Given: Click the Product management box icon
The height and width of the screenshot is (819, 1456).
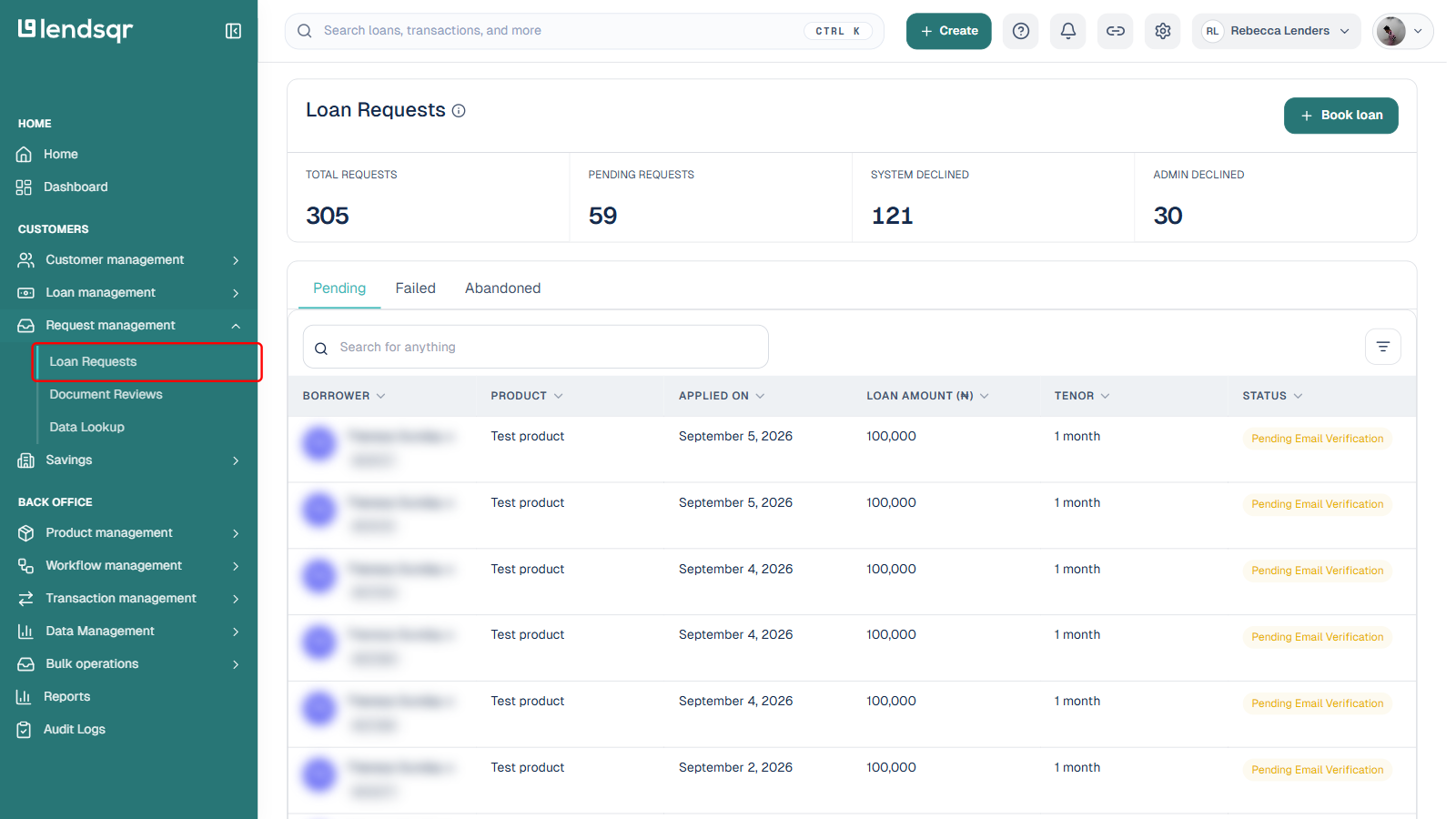Looking at the screenshot, I should coord(26,533).
